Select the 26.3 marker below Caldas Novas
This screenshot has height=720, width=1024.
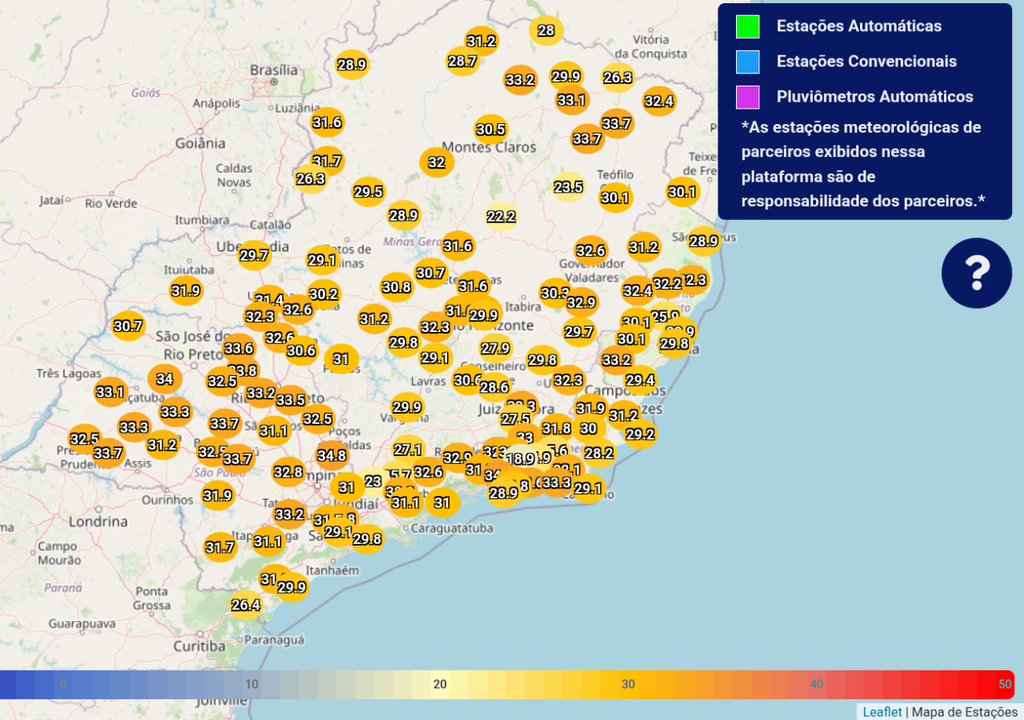309,179
